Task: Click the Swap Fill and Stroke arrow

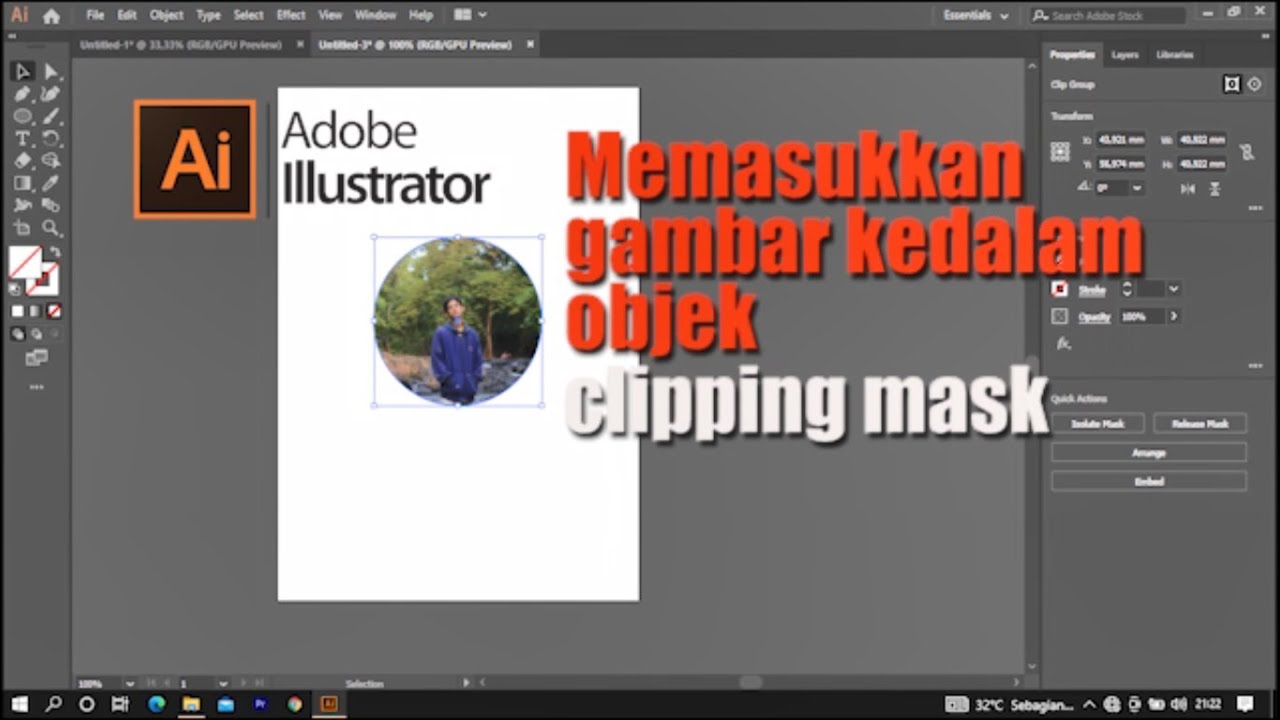Action: pos(55,252)
